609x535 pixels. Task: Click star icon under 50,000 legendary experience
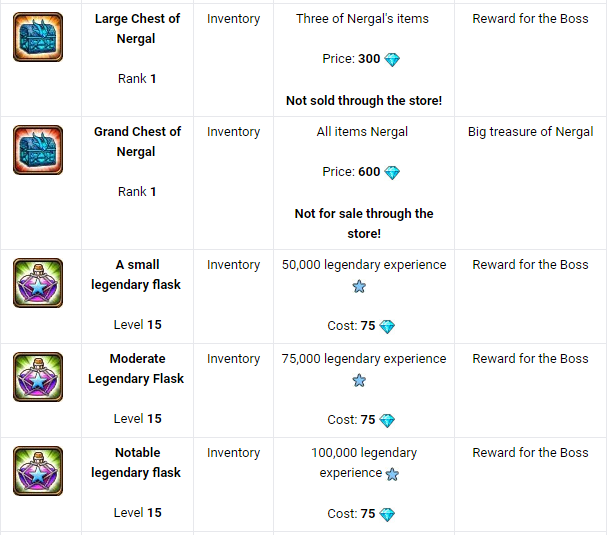[x=359, y=286]
